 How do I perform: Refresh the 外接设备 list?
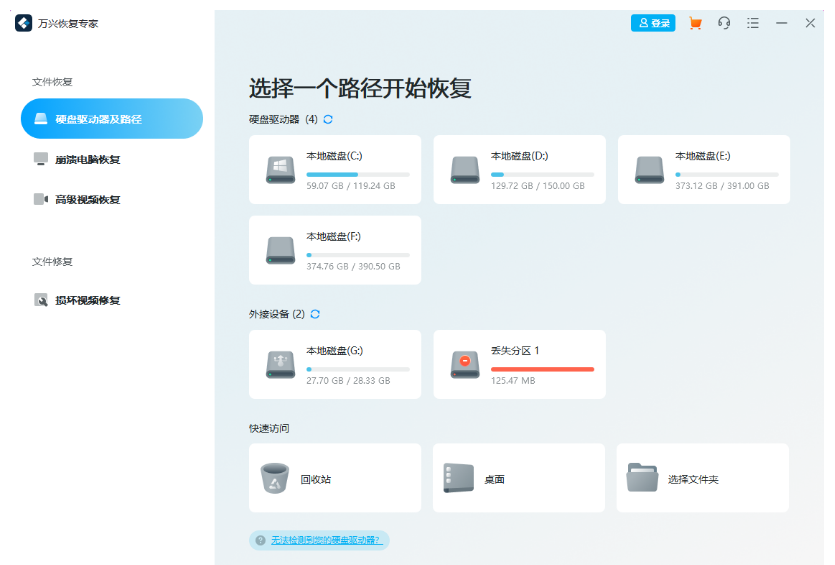[x=315, y=314]
